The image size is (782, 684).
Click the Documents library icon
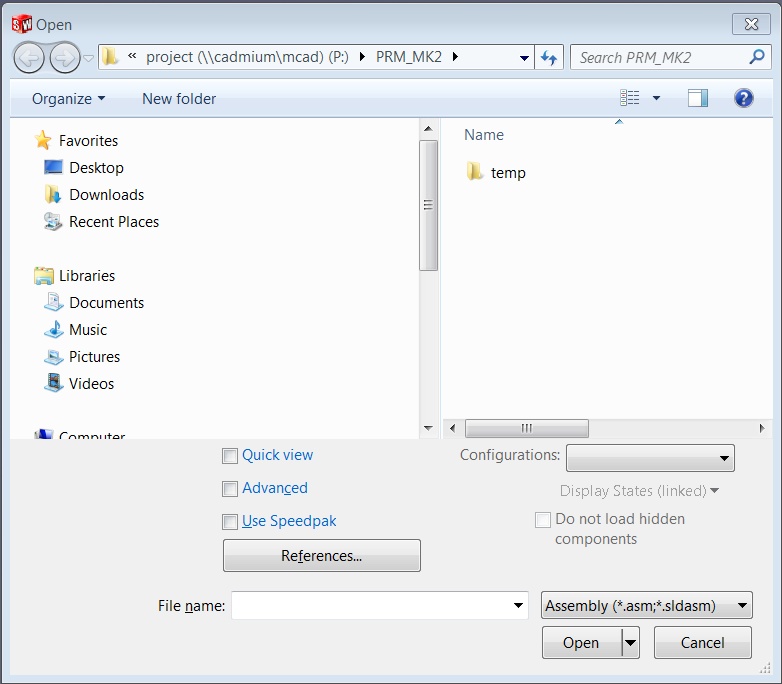[53, 302]
